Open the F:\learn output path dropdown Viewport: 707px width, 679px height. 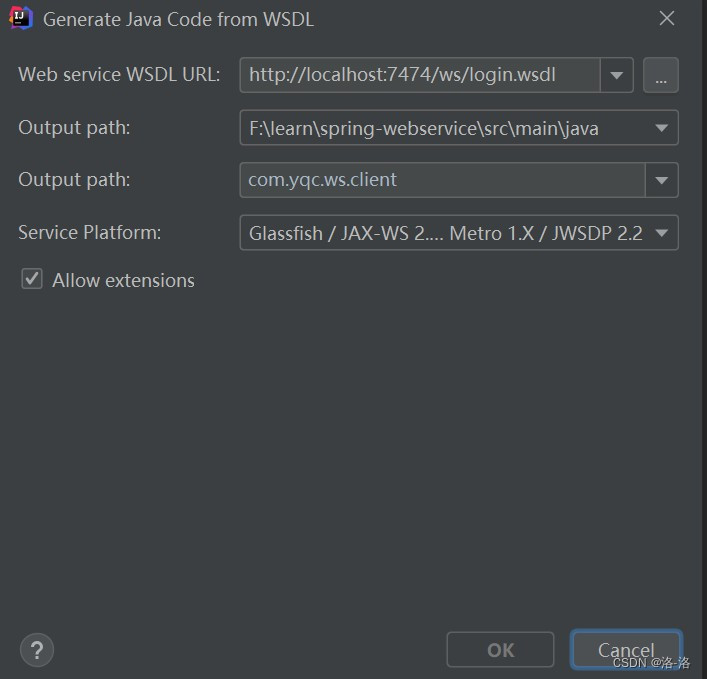pyautogui.click(x=459, y=128)
